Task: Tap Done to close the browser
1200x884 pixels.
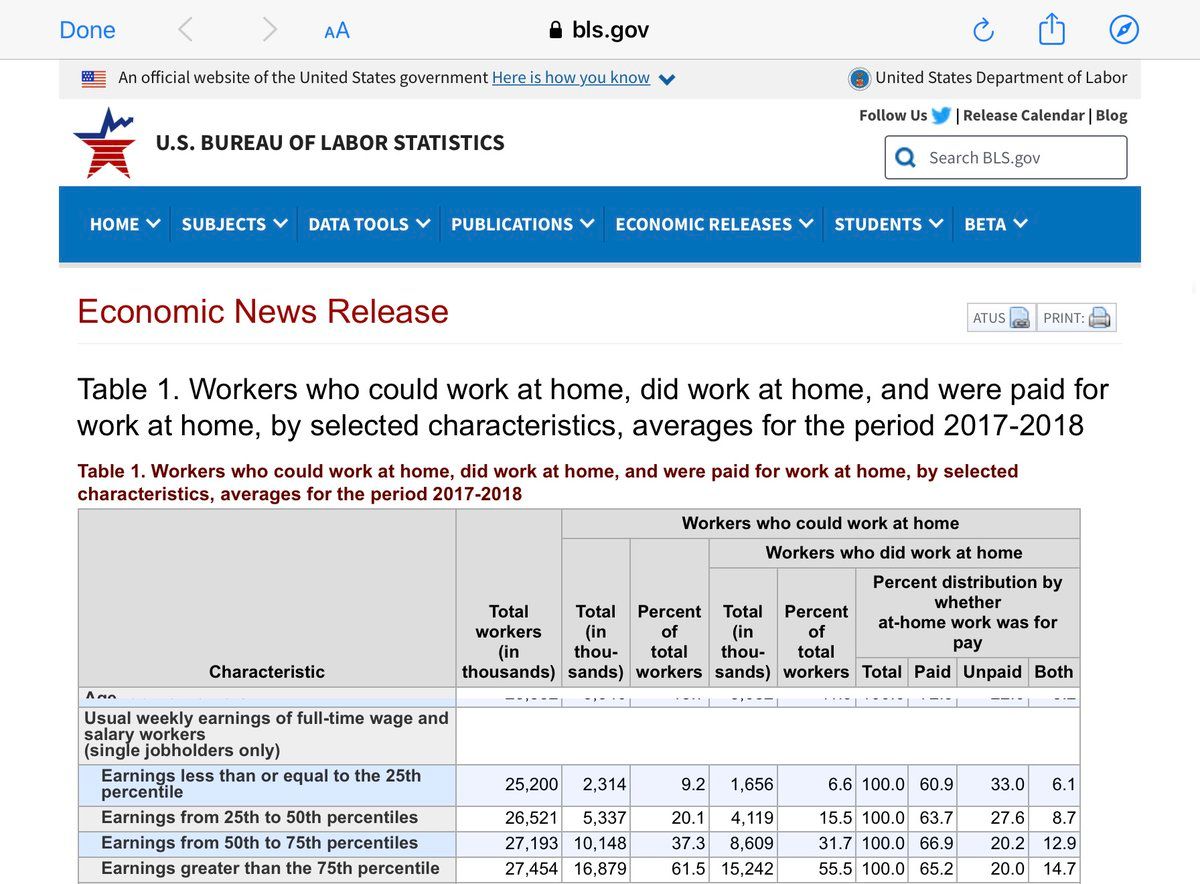Action: click(87, 30)
